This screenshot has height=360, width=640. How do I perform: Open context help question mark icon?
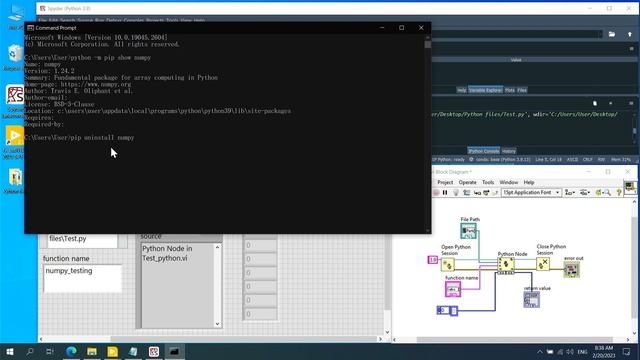coord(619,192)
